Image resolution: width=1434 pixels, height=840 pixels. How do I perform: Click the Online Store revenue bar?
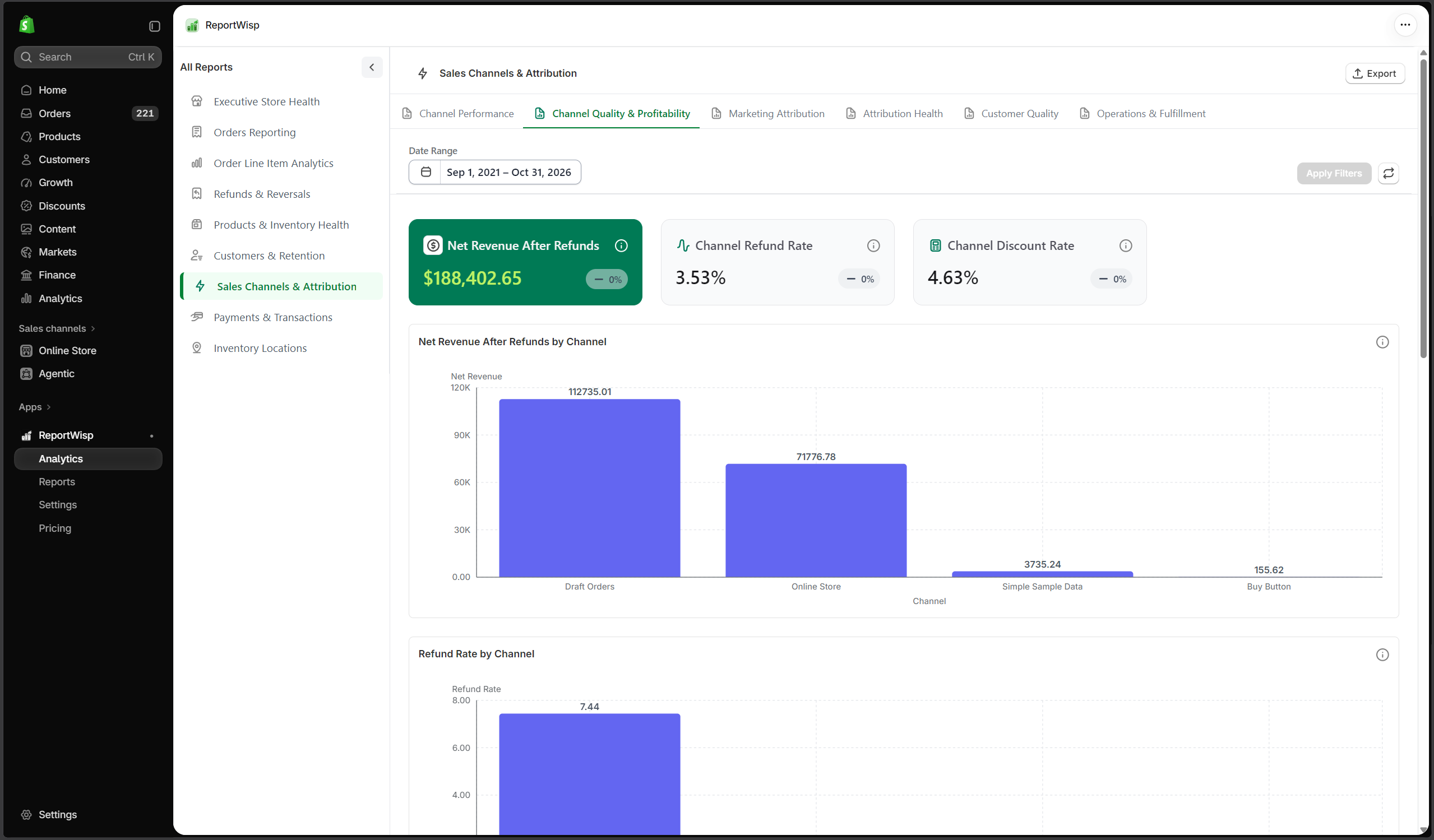[x=816, y=521]
